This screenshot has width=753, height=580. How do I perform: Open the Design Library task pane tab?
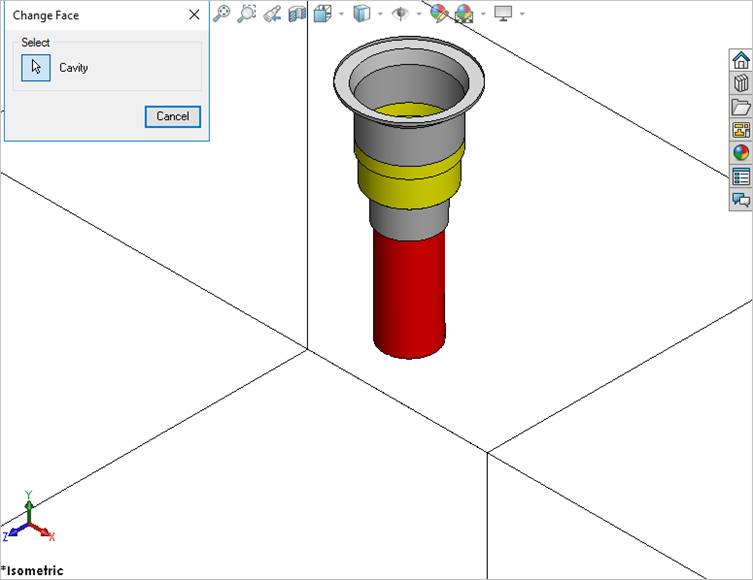pos(741,84)
